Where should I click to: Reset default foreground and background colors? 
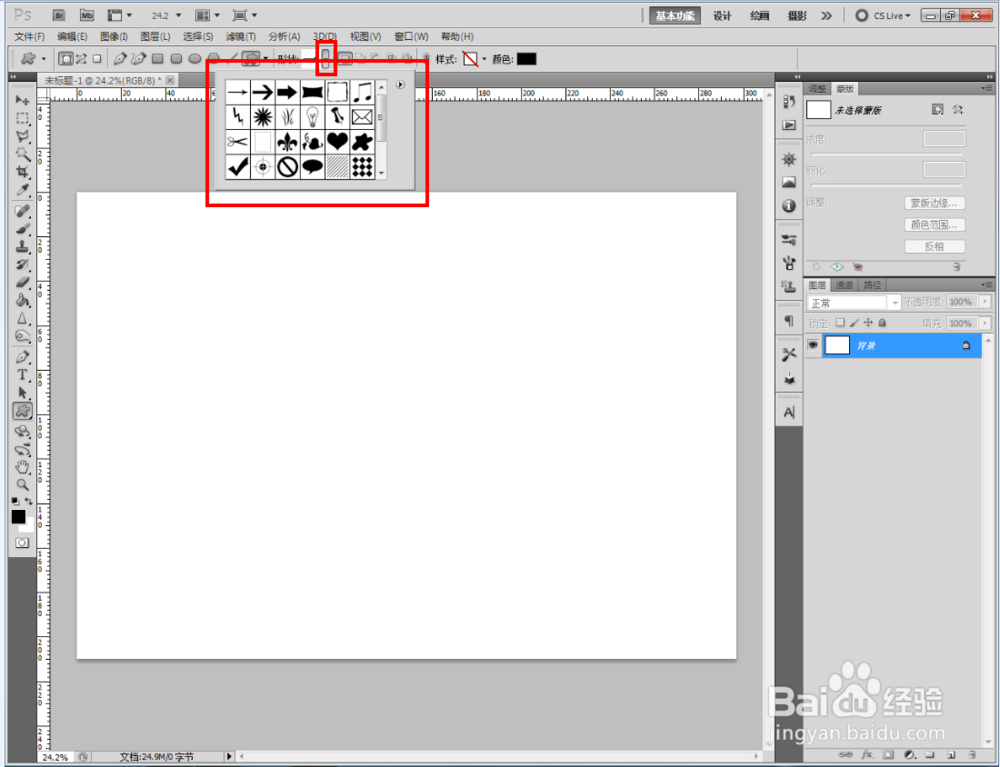15,501
